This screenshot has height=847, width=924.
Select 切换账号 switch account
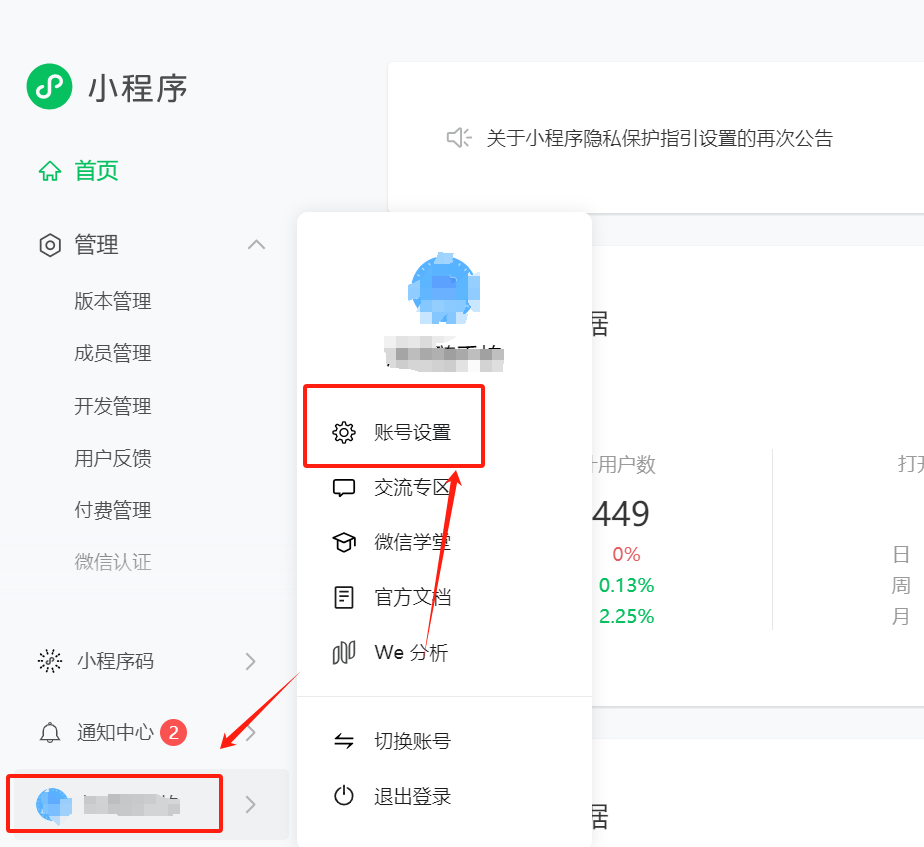412,741
